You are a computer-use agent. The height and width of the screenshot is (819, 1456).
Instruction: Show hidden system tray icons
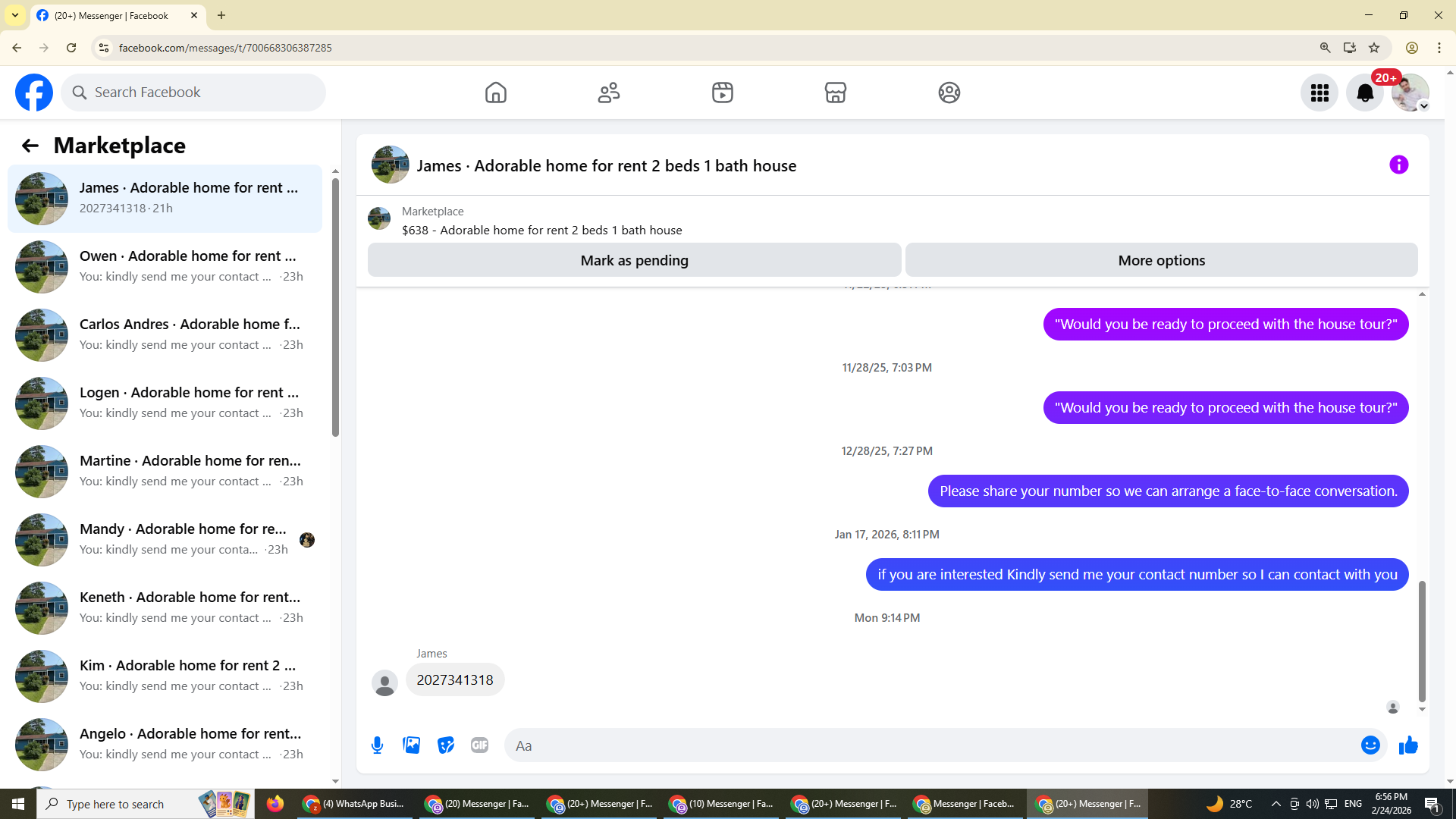pos(1276,804)
